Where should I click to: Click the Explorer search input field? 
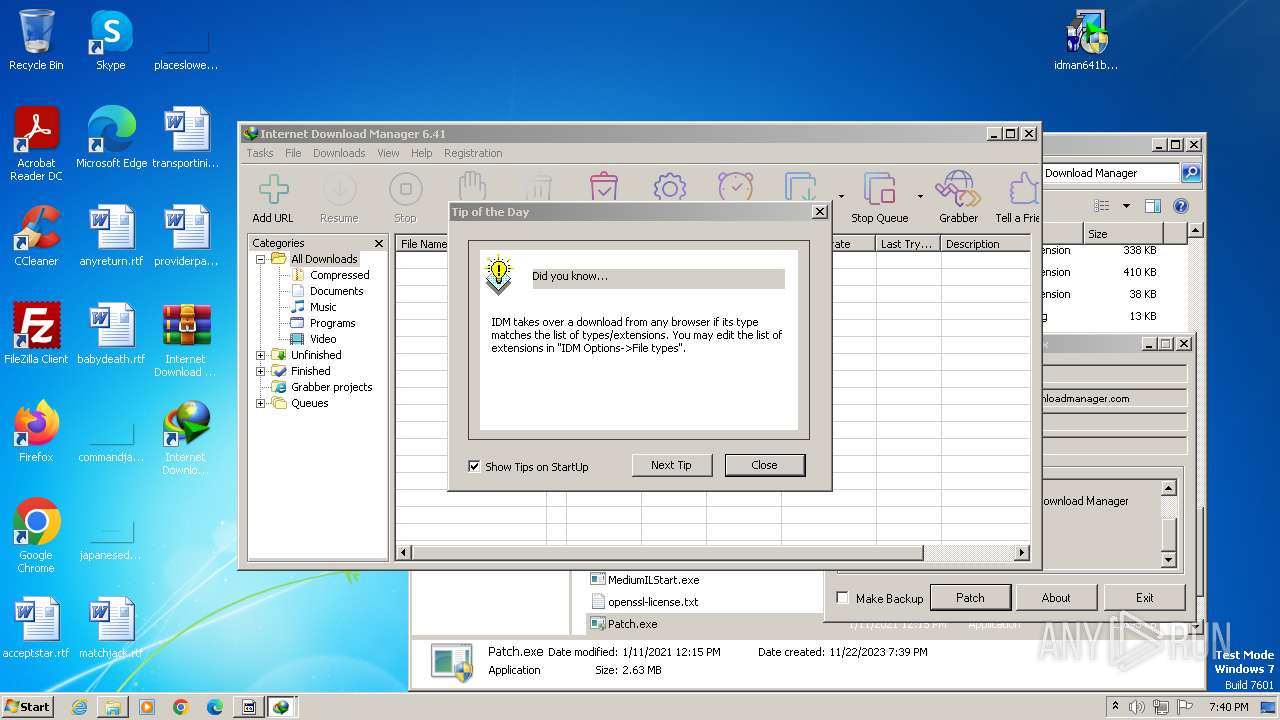(x=1110, y=173)
